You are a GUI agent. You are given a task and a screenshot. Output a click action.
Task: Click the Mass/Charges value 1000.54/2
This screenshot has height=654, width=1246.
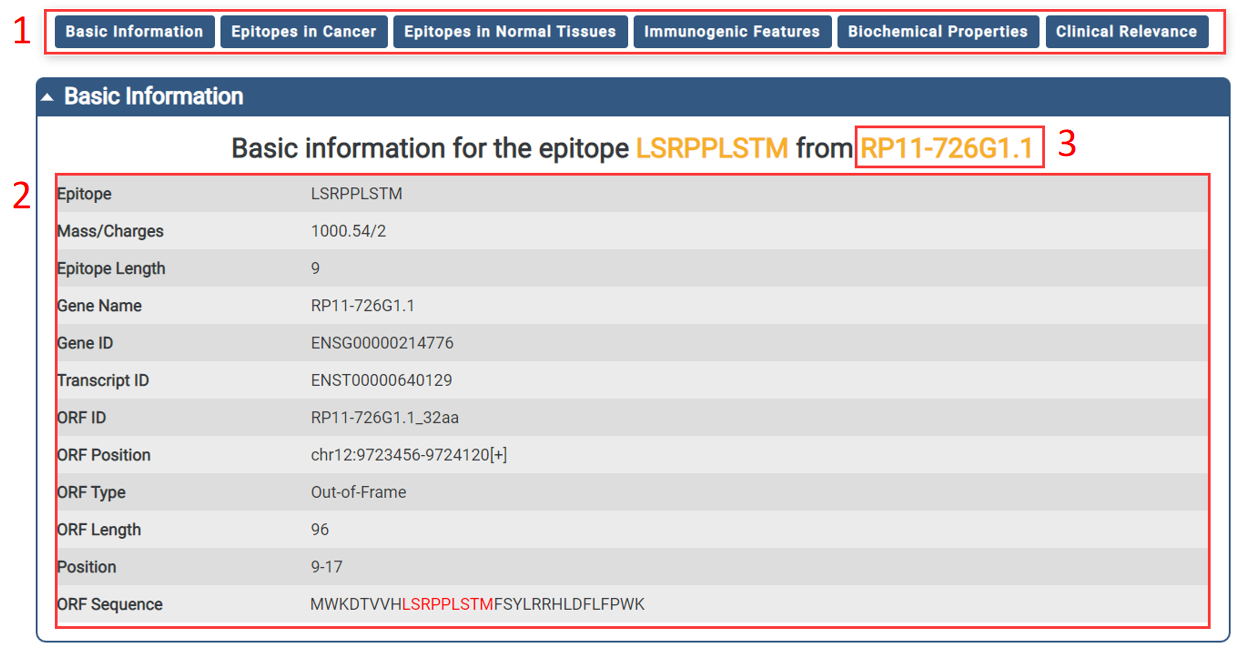(348, 231)
